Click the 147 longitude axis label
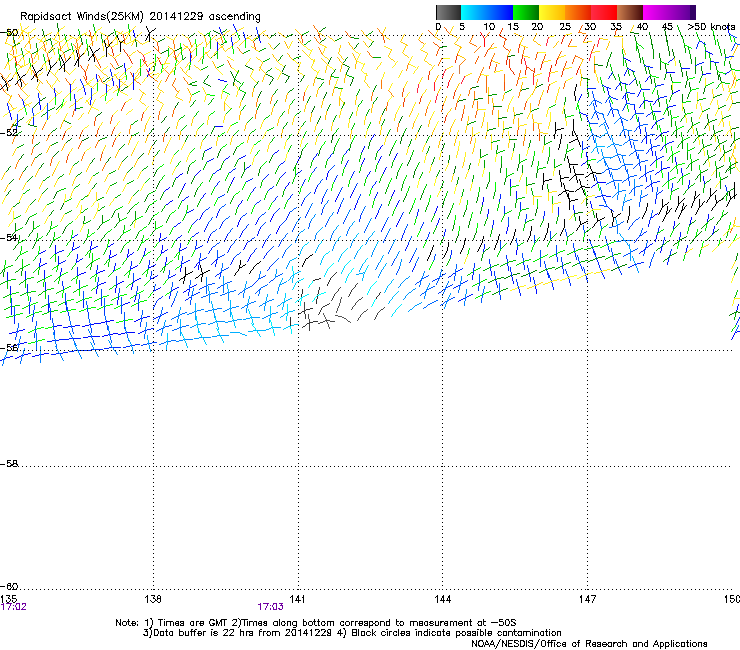Image resolution: width=740 pixels, height=650 pixels. (587, 599)
